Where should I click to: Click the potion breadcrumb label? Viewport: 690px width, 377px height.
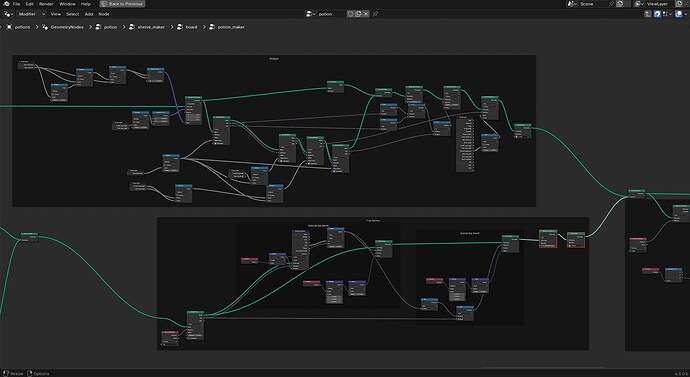point(110,27)
